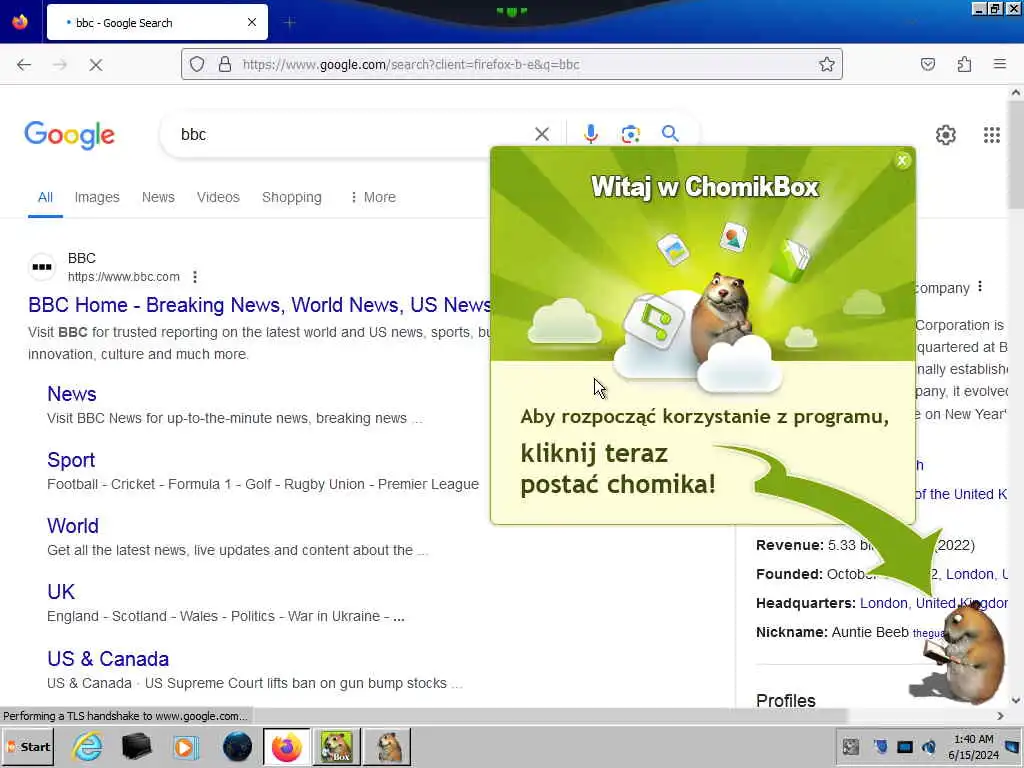
Task: Click the scrollbar up arrow
Action: [1016, 93]
